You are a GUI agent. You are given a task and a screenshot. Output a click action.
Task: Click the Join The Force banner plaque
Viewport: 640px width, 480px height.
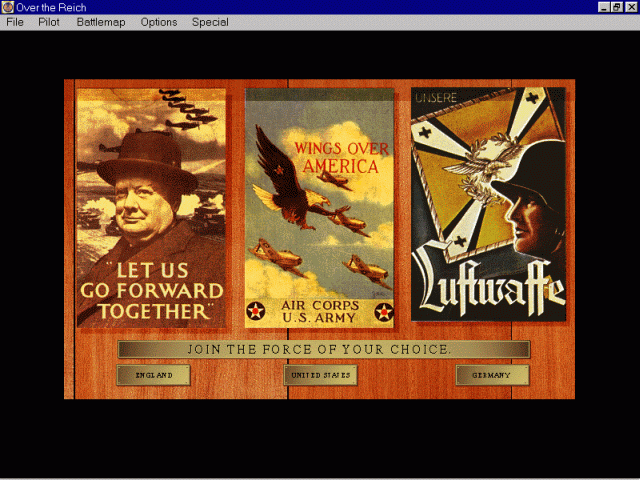(324, 350)
